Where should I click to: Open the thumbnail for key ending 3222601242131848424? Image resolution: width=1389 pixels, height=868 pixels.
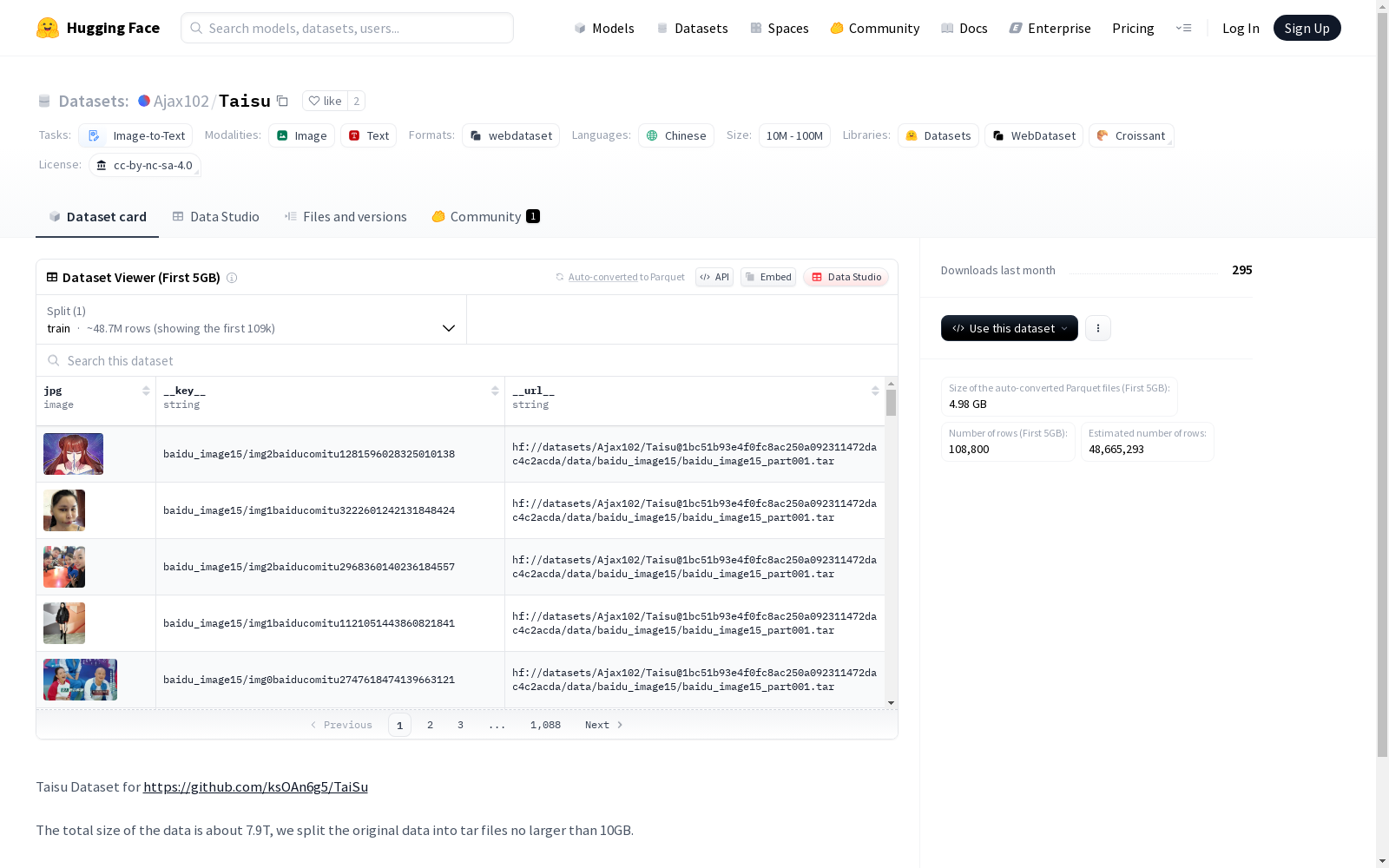point(64,510)
